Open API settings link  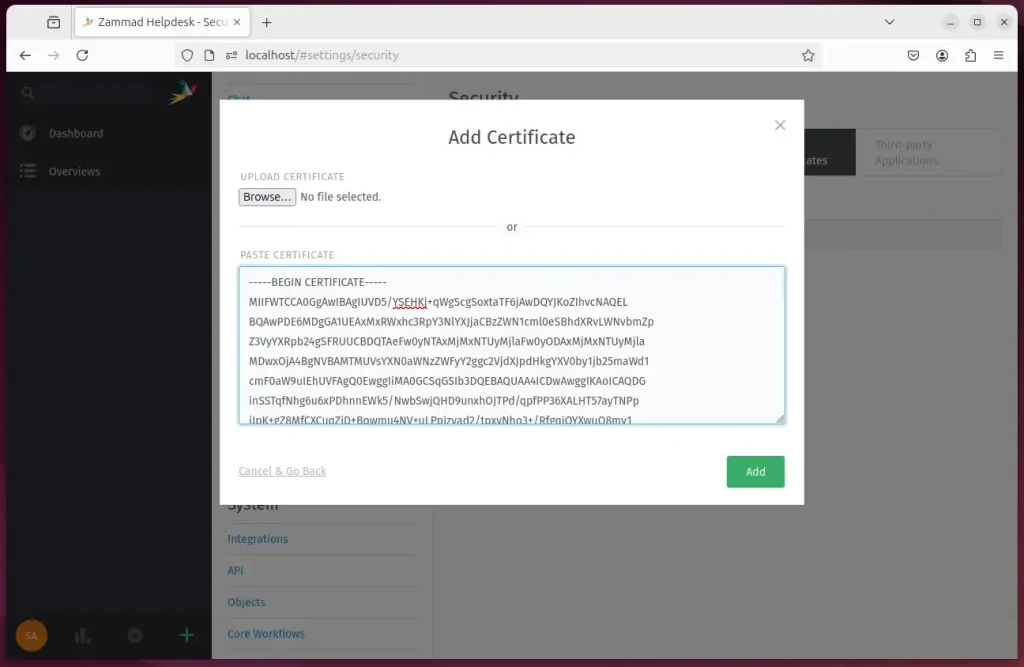pos(235,570)
